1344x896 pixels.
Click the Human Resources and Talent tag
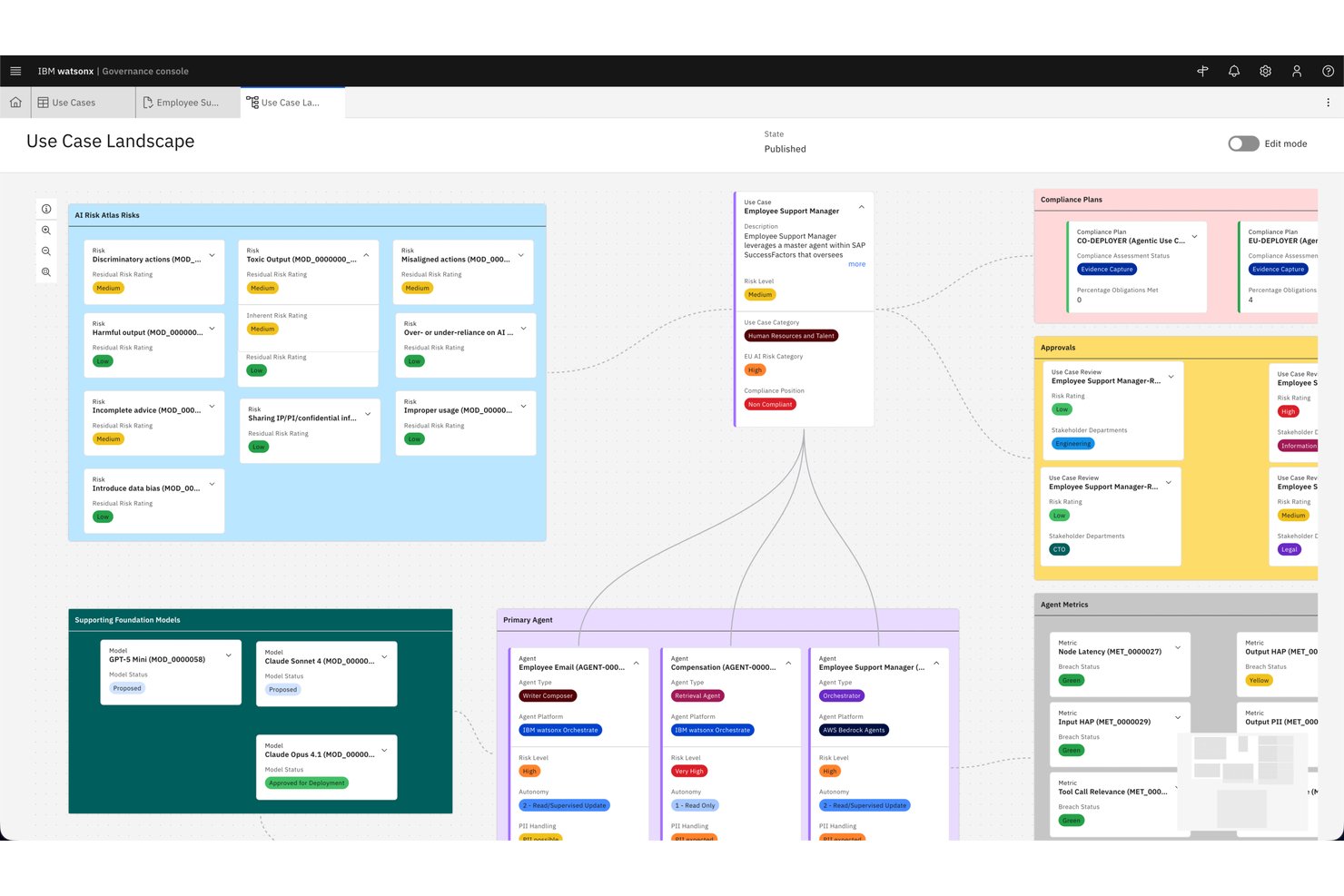tap(791, 336)
